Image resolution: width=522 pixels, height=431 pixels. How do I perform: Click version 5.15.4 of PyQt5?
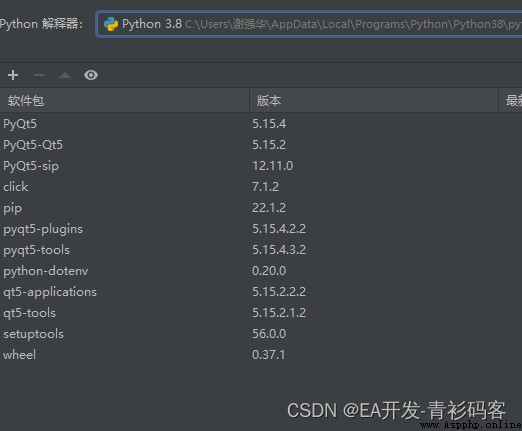[x=269, y=124]
